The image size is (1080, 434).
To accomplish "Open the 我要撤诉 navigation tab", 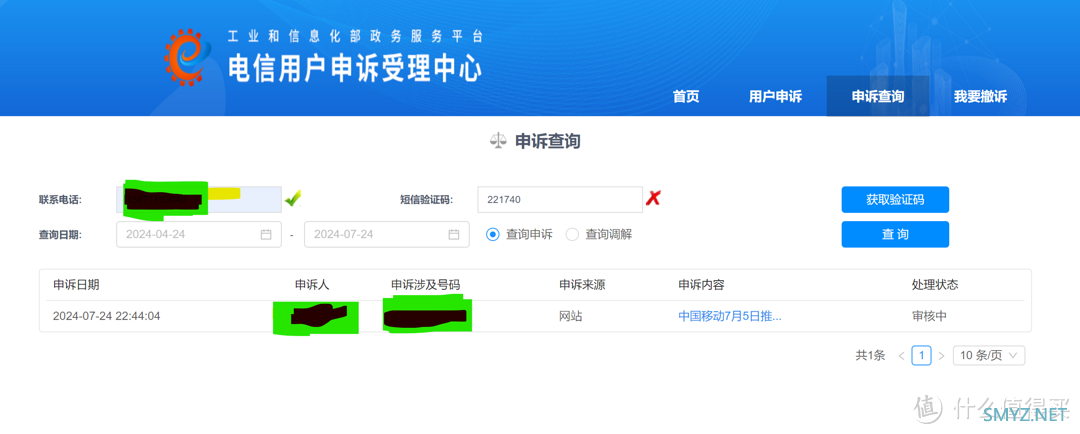I will [x=980, y=97].
